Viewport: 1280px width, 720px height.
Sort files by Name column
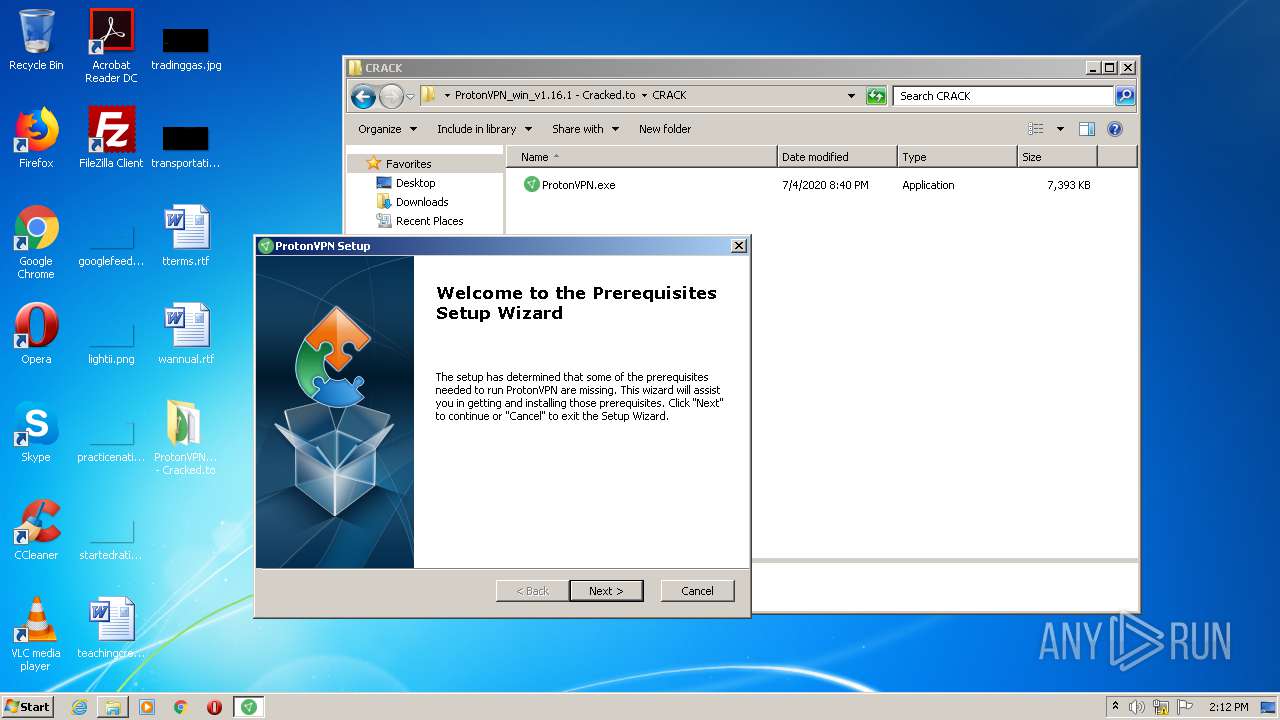pos(641,157)
